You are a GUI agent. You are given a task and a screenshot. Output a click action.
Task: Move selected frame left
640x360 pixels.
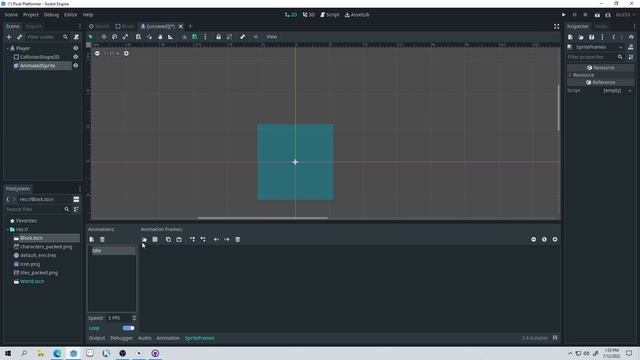pyautogui.click(x=216, y=240)
